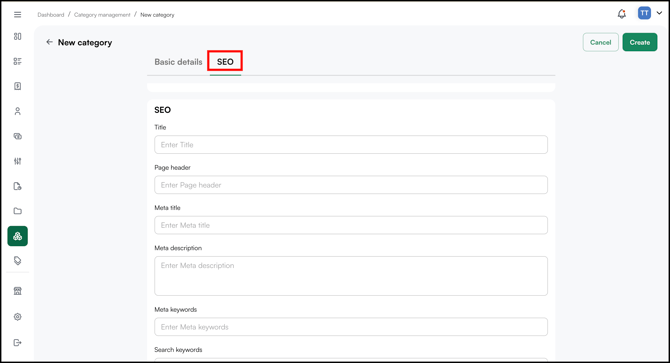Image resolution: width=670 pixels, height=363 pixels.
Task: Go back using the arrow beside New category
Action: (49, 42)
